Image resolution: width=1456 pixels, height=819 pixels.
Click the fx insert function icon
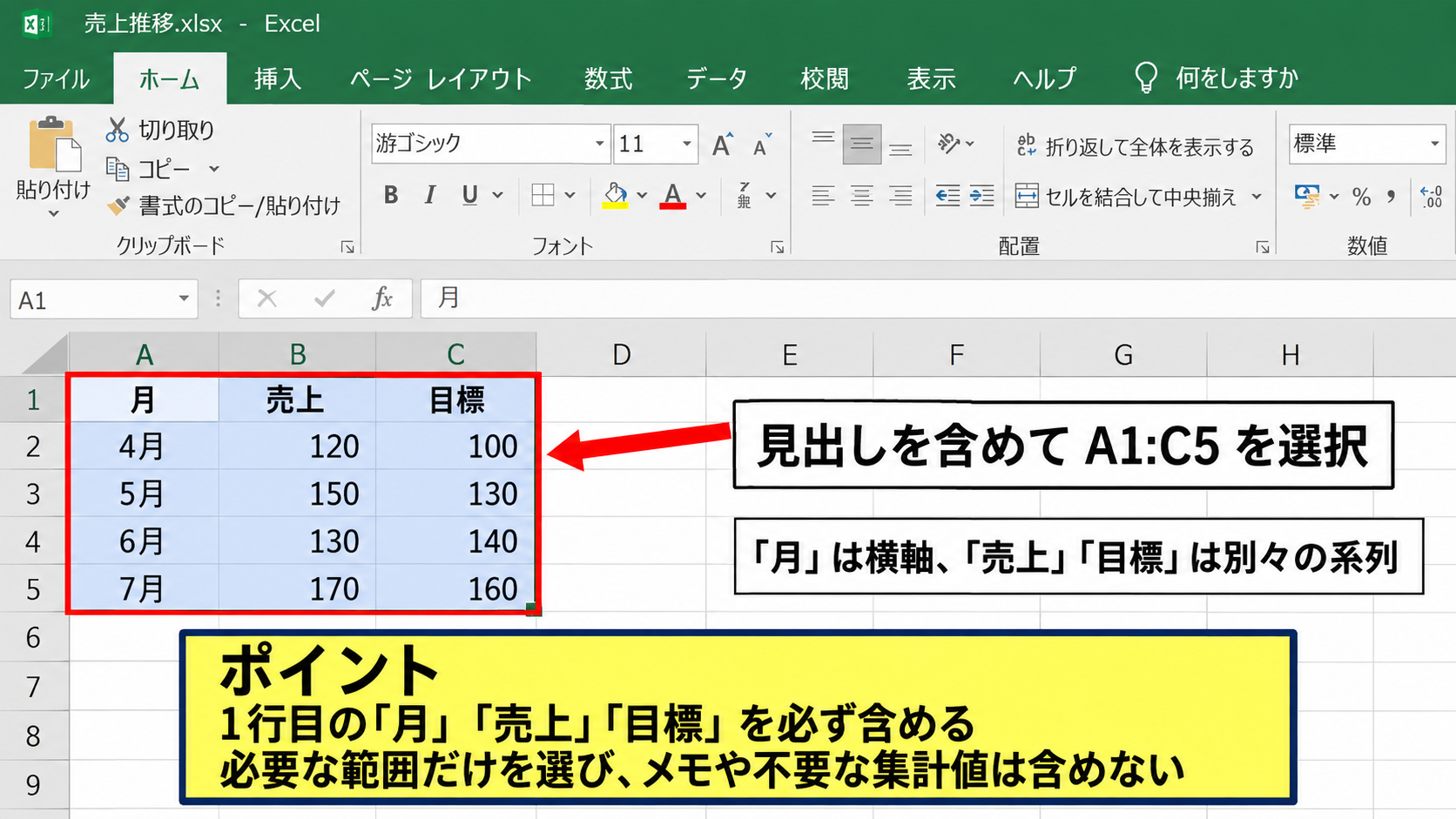(x=382, y=299)
